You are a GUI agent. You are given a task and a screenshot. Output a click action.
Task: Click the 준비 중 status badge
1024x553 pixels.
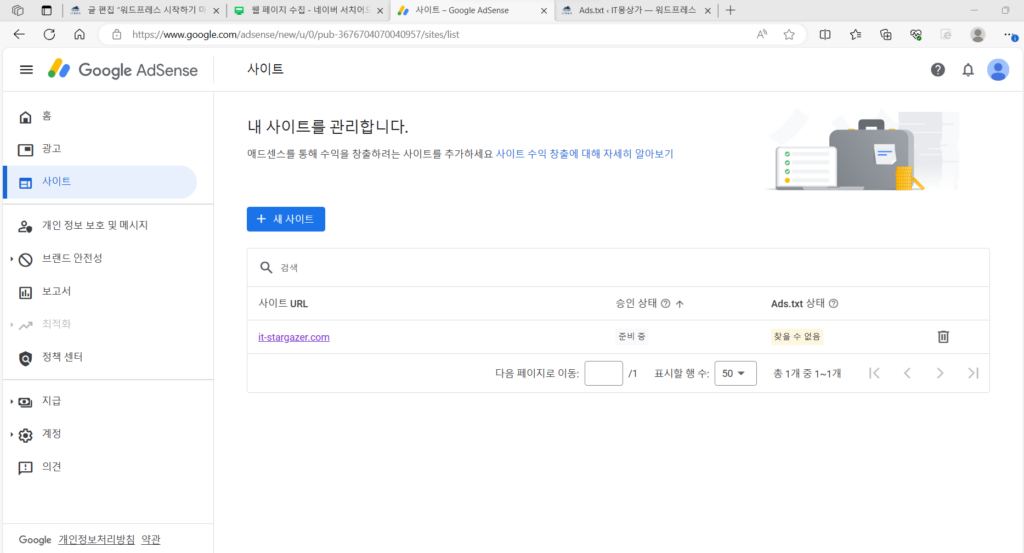click(x=632, y=337)
